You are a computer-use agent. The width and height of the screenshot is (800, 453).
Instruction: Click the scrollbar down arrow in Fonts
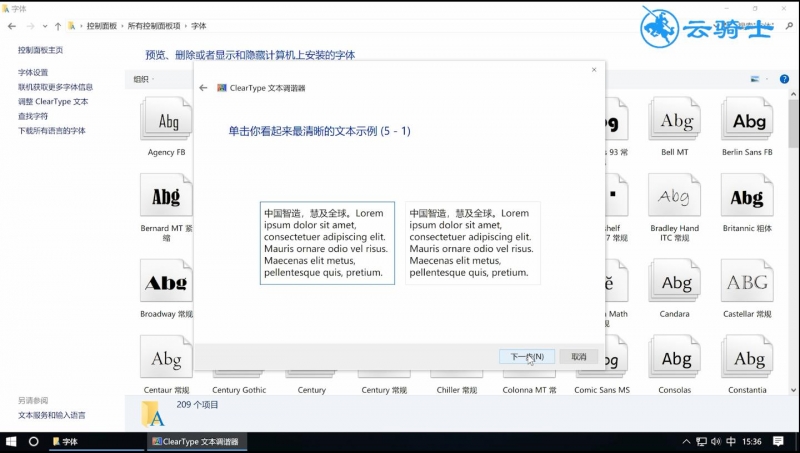pyautogui.click(x=793, y=390)
